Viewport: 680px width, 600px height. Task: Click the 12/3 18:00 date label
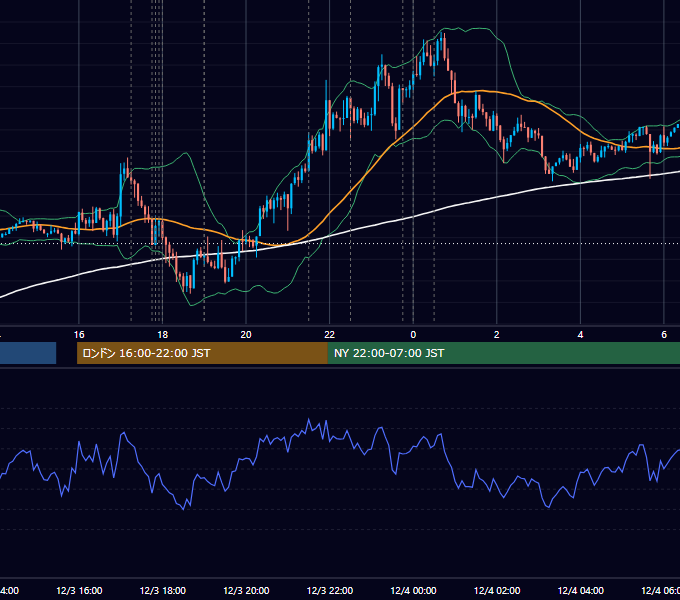click(x=163, y=590)
